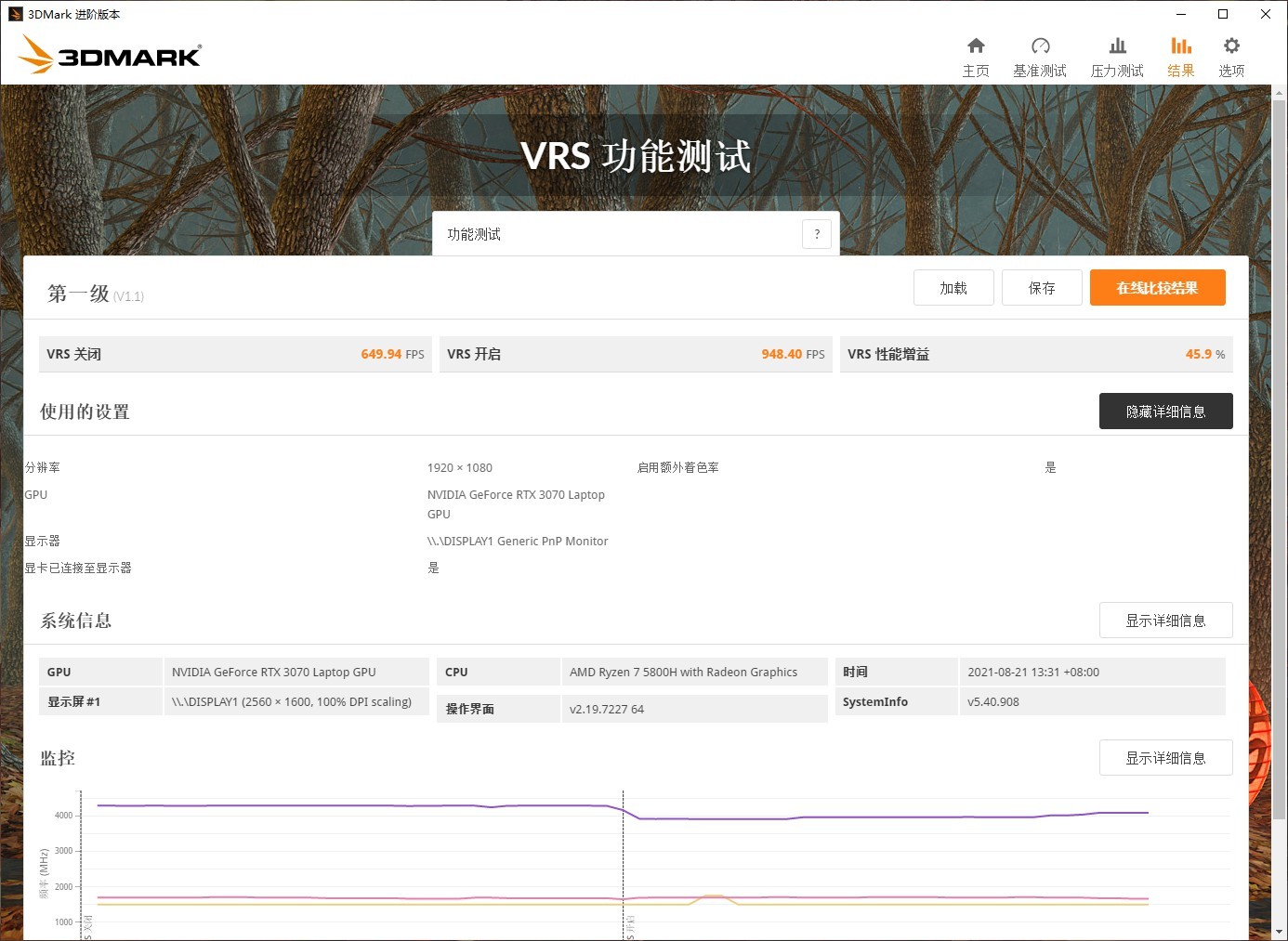Click the 加载 load button

pos(953,288)
